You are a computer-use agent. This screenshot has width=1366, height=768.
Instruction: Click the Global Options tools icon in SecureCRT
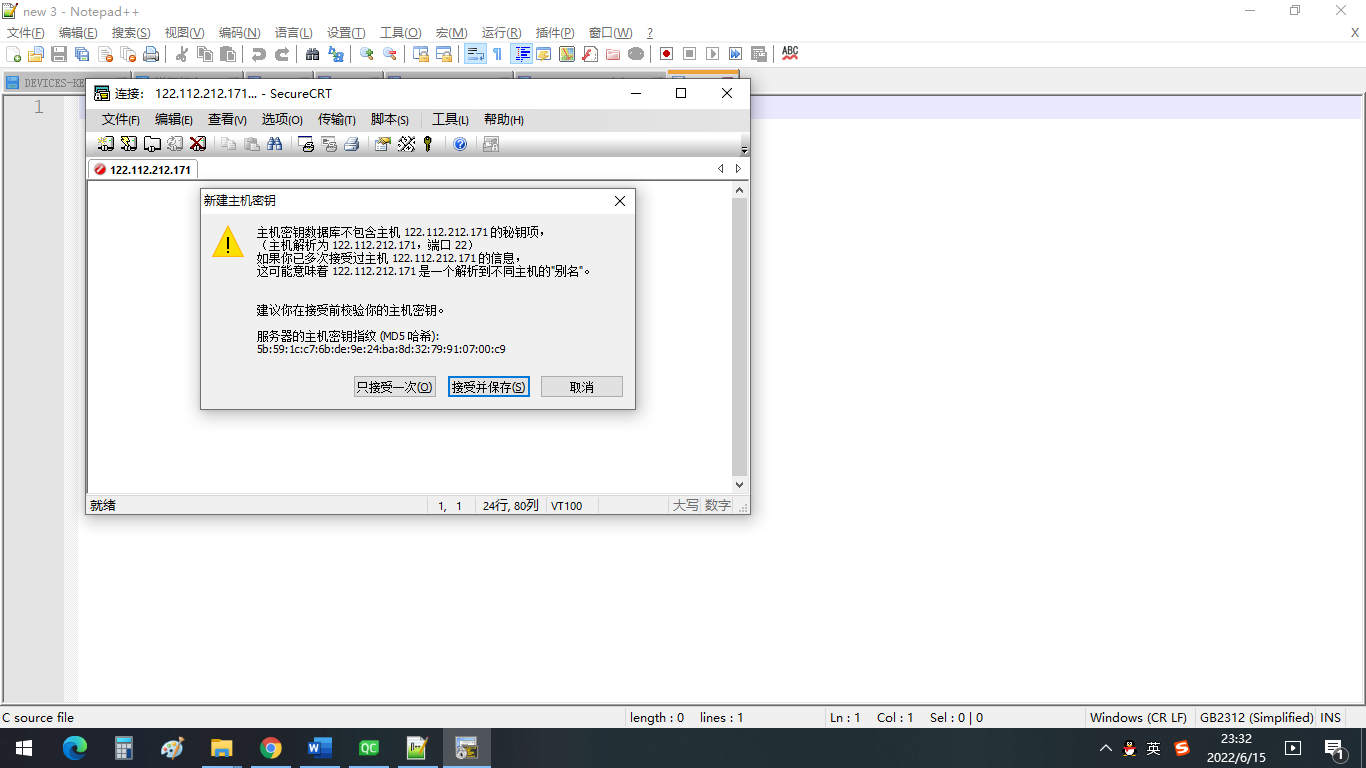click(406, 144)
